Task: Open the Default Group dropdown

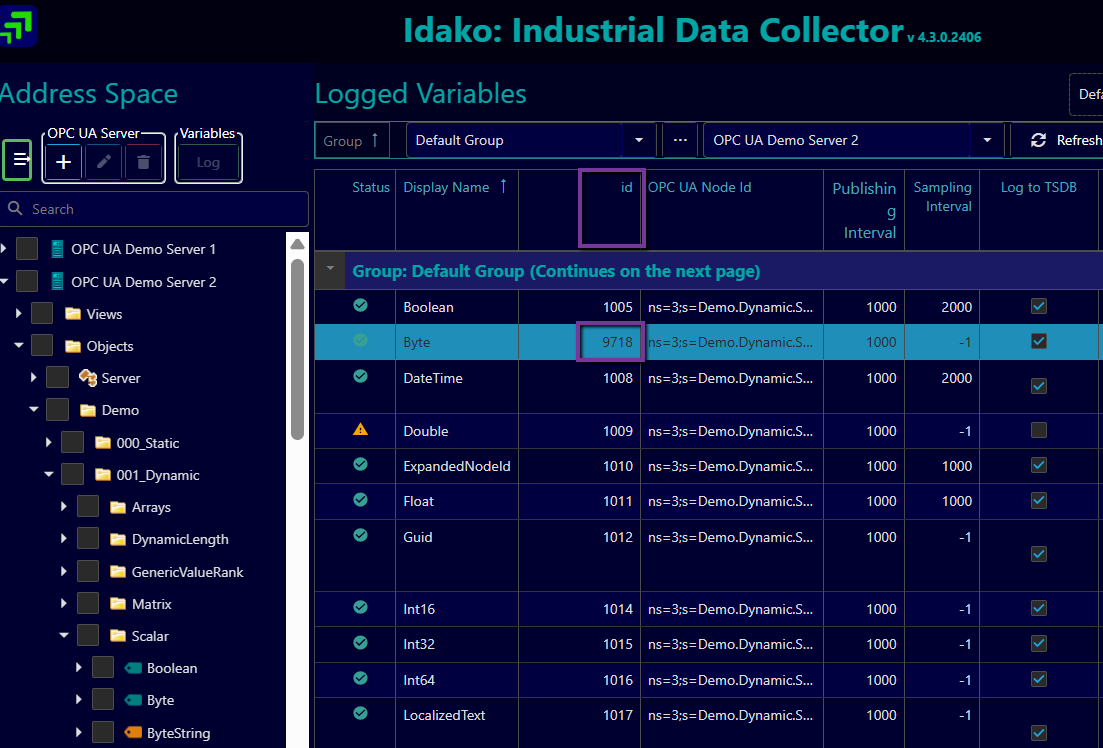Action: pos(639,140)
